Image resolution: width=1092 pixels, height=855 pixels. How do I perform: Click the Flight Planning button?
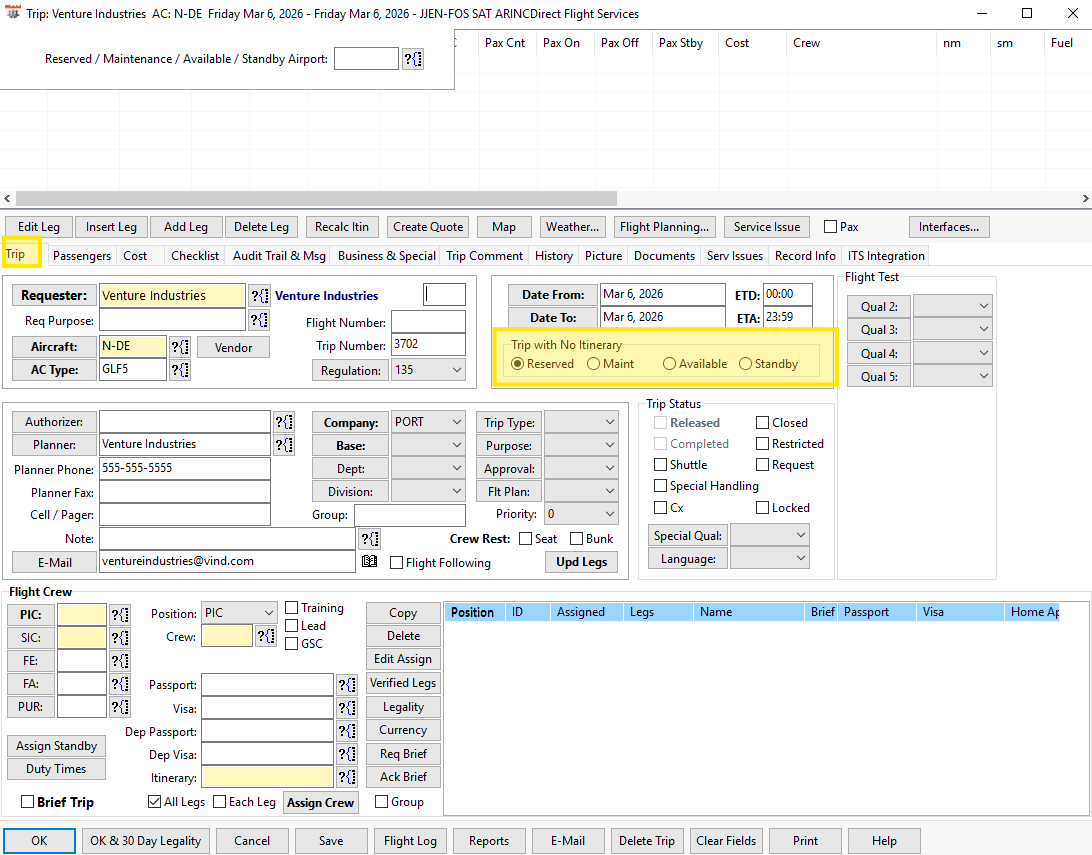coord(664,227)
